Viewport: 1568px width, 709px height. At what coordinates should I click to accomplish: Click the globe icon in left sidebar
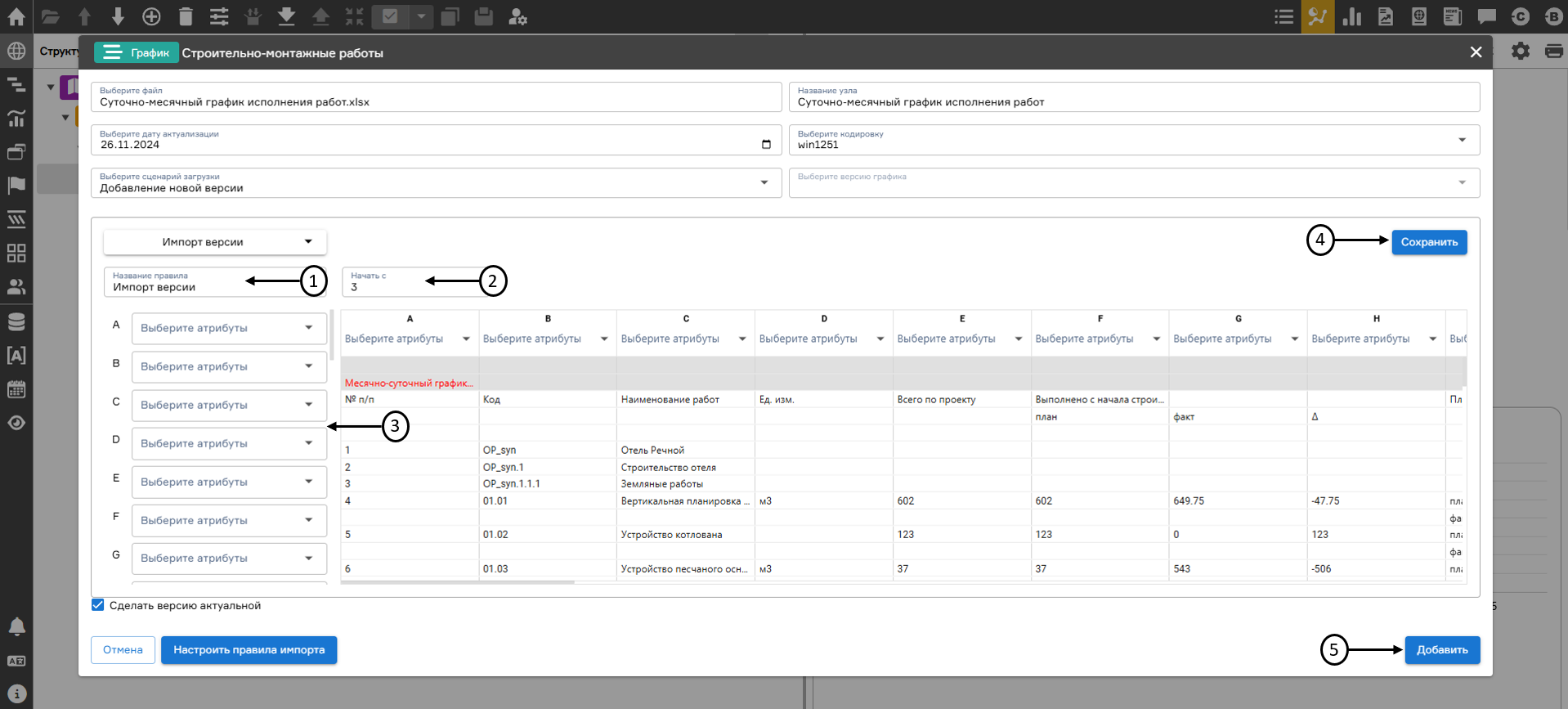pyautogui.click(x=16, y=51)
